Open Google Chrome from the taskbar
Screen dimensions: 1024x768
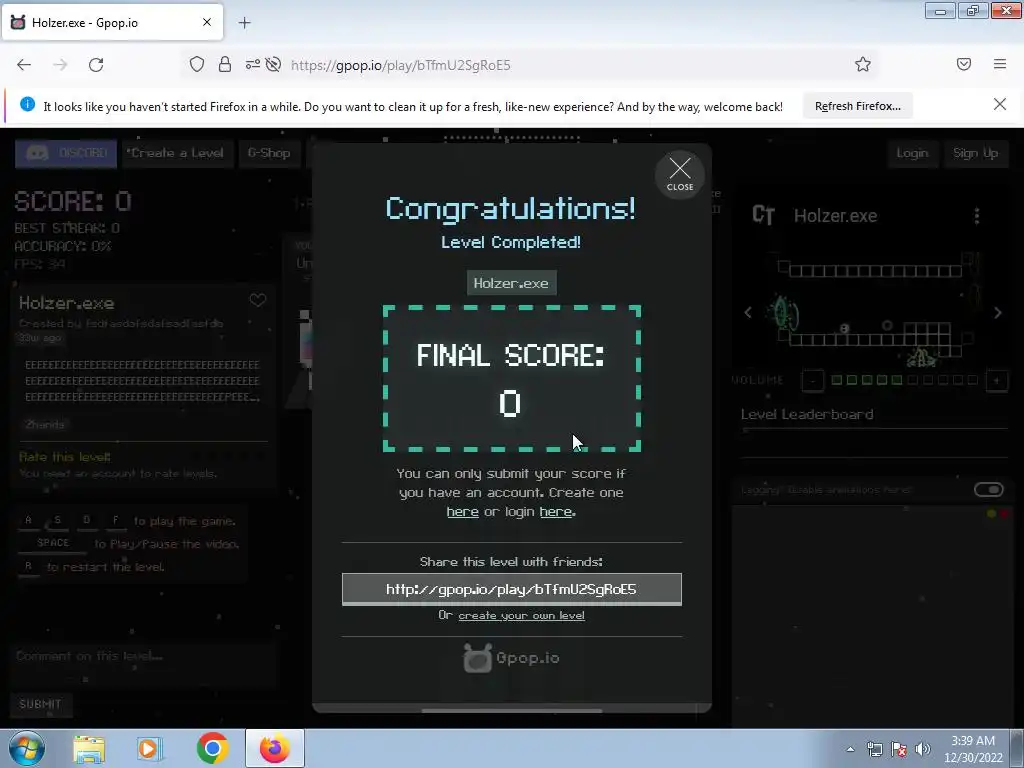tap(212, 749)
